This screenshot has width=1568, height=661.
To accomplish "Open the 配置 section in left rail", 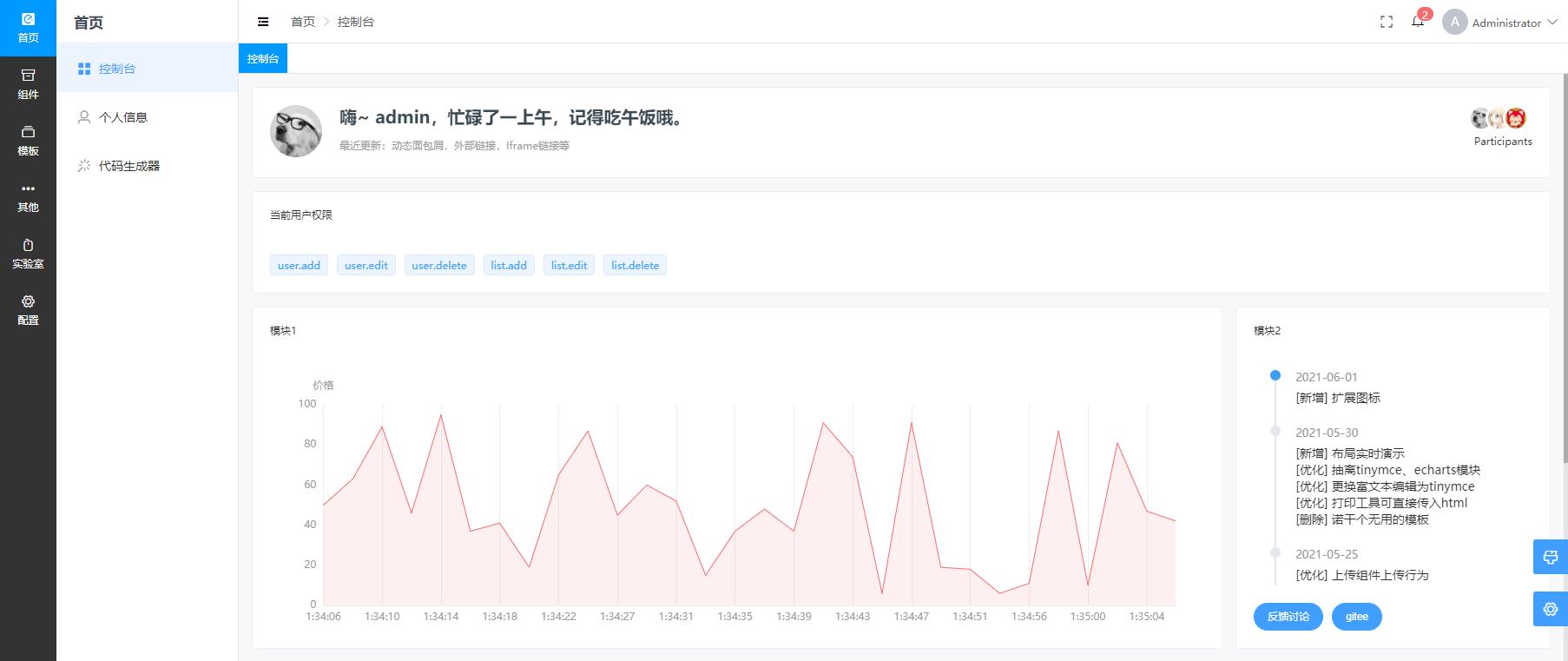I will coord(28,310).
